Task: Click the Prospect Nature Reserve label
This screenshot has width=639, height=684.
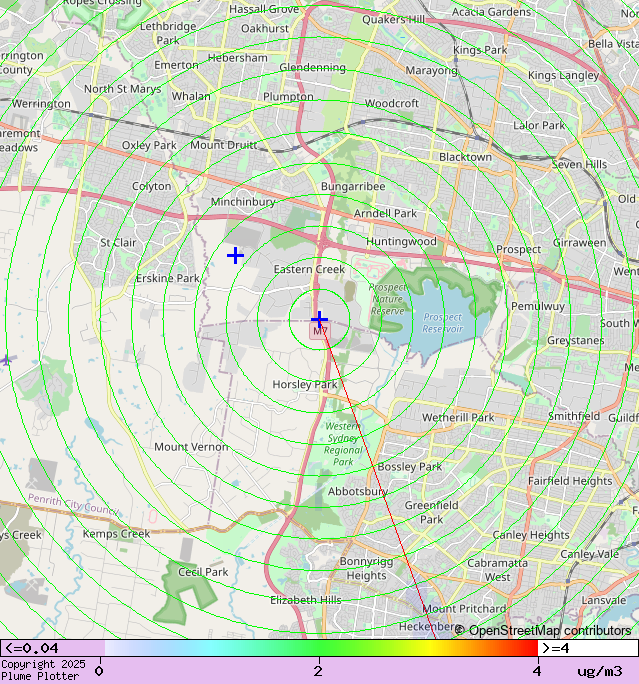Action: tap(388, 299)
